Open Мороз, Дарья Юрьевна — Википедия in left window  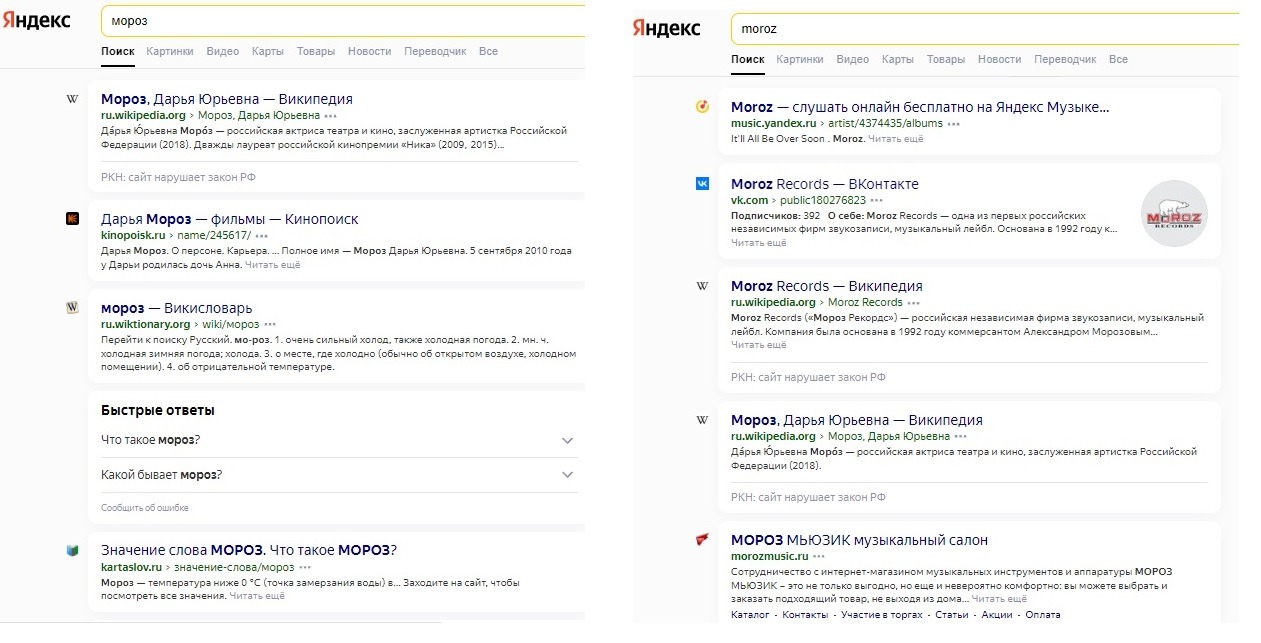click(227, 99)
